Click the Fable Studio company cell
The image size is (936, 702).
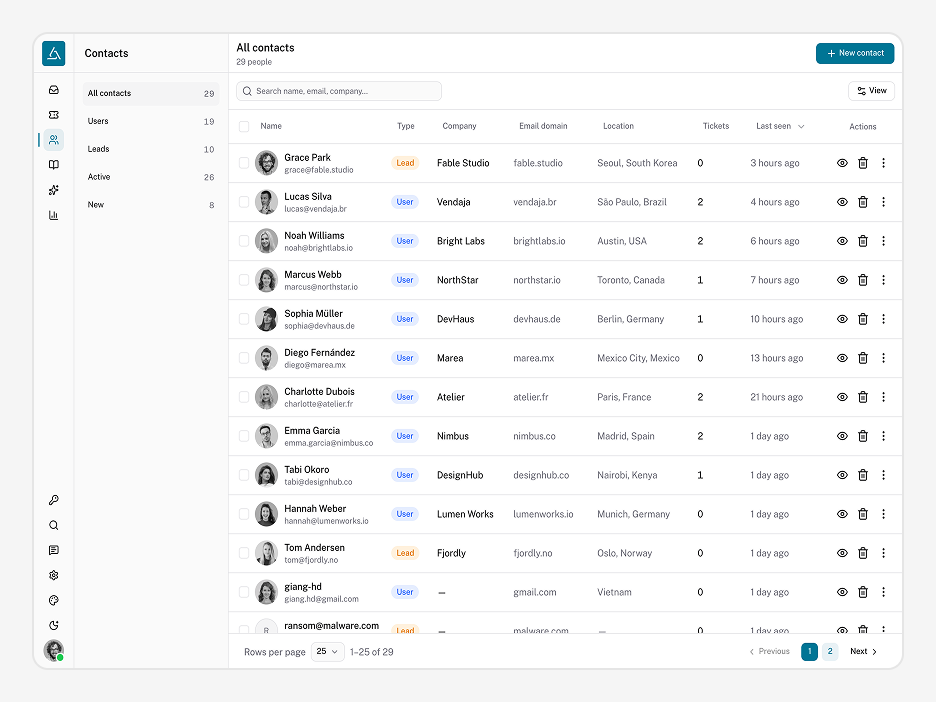coord(463,163)
